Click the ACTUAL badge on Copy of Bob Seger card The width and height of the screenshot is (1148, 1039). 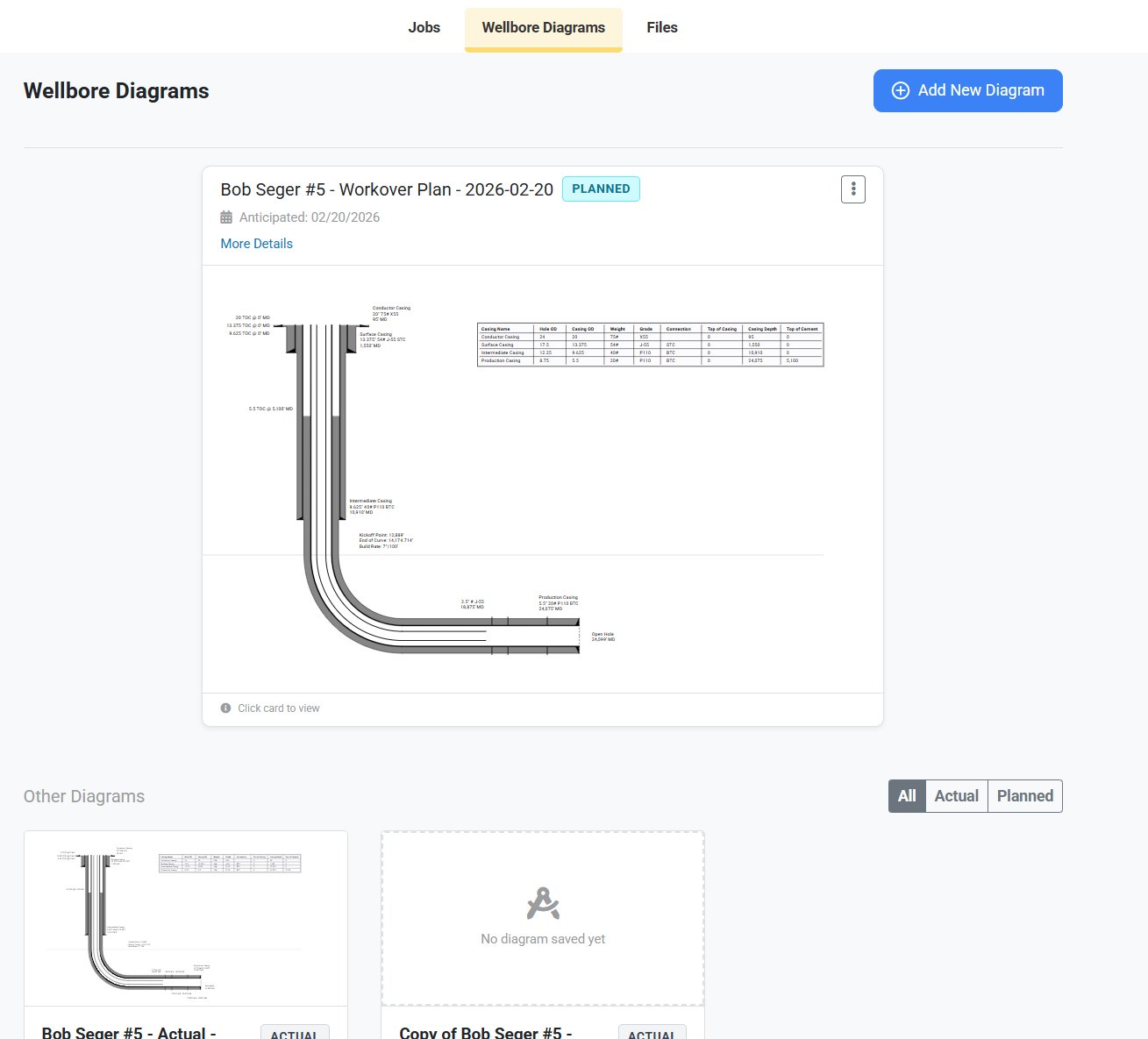pos(652,1033)
